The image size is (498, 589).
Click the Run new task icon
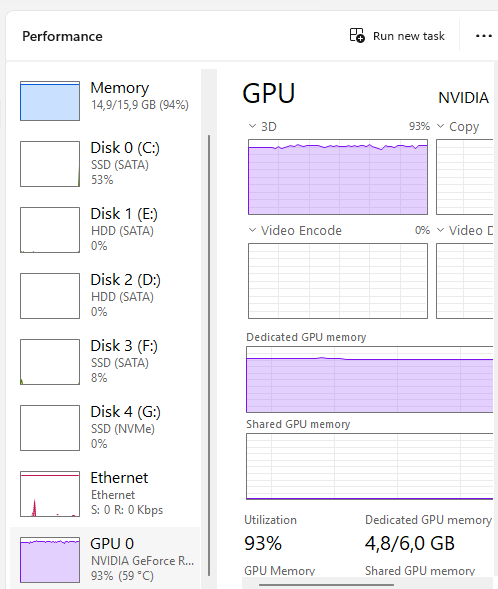point(357,36)
